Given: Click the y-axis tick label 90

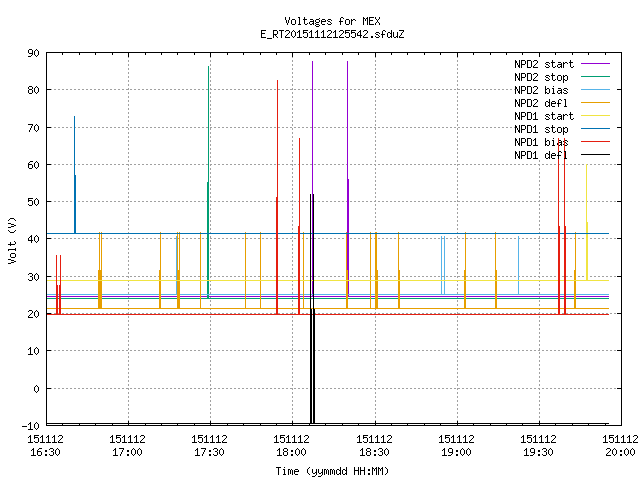Looking at the screenshot, I should coord(33,53).
